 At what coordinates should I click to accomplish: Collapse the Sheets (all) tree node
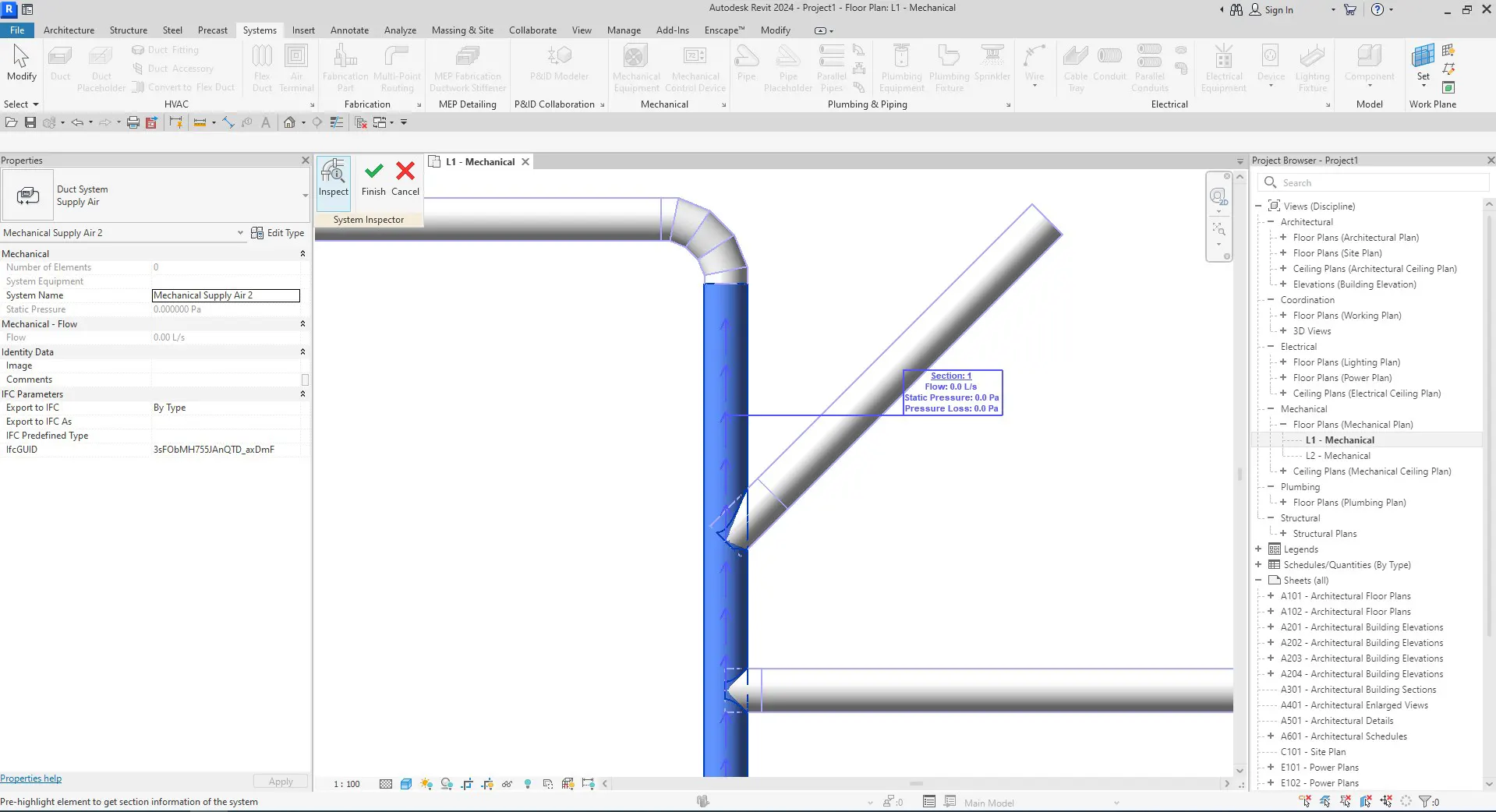[x=1258, y=581]
